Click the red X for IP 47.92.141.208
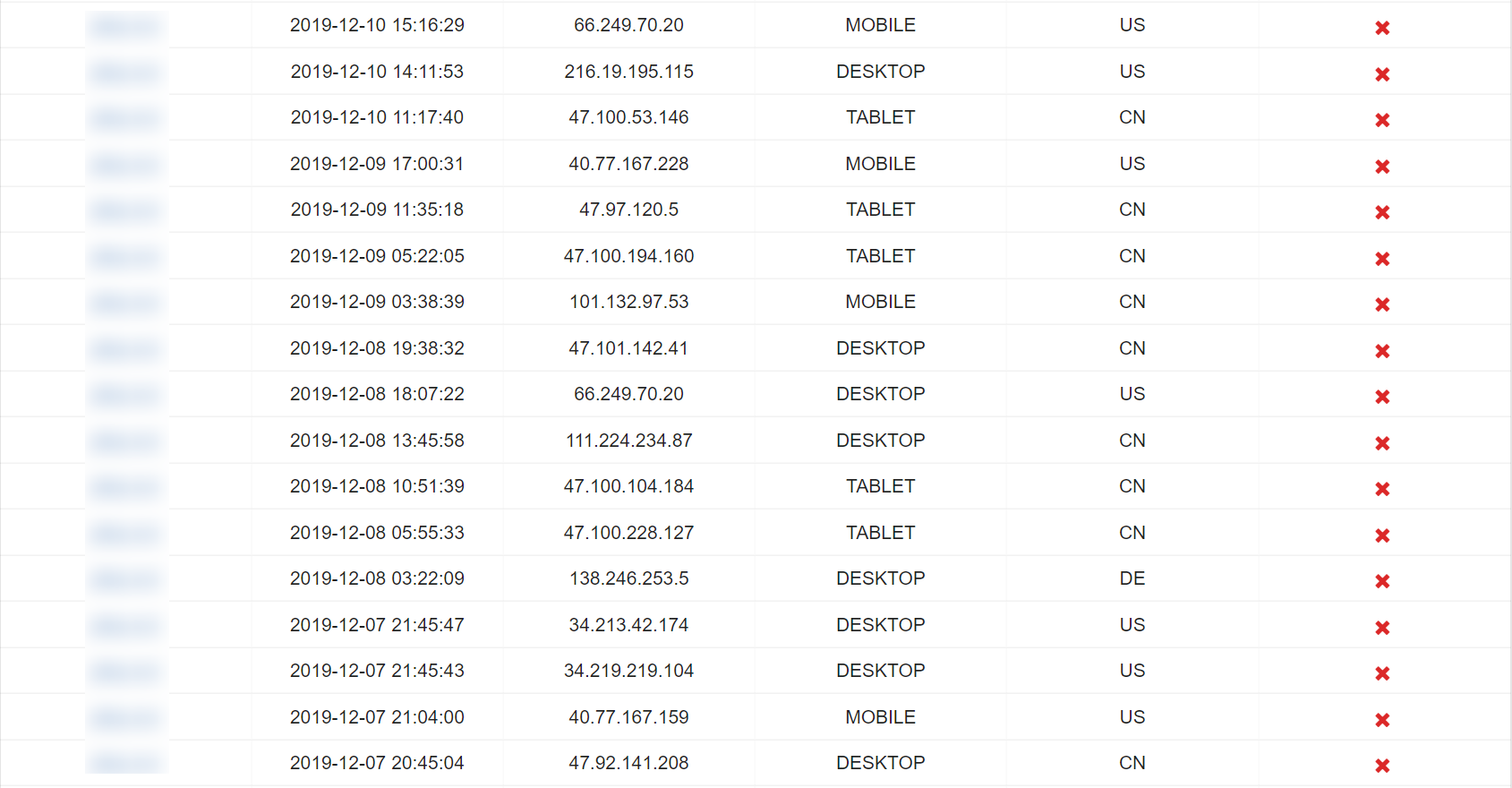This screenshot has width=1512, height=788. [1382, 766]
